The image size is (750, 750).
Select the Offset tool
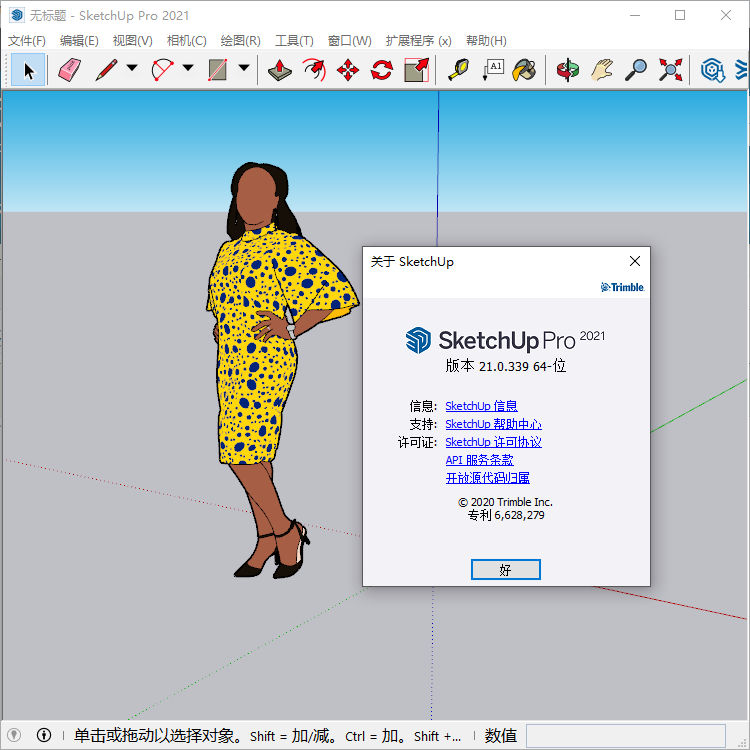click(314, 70)
